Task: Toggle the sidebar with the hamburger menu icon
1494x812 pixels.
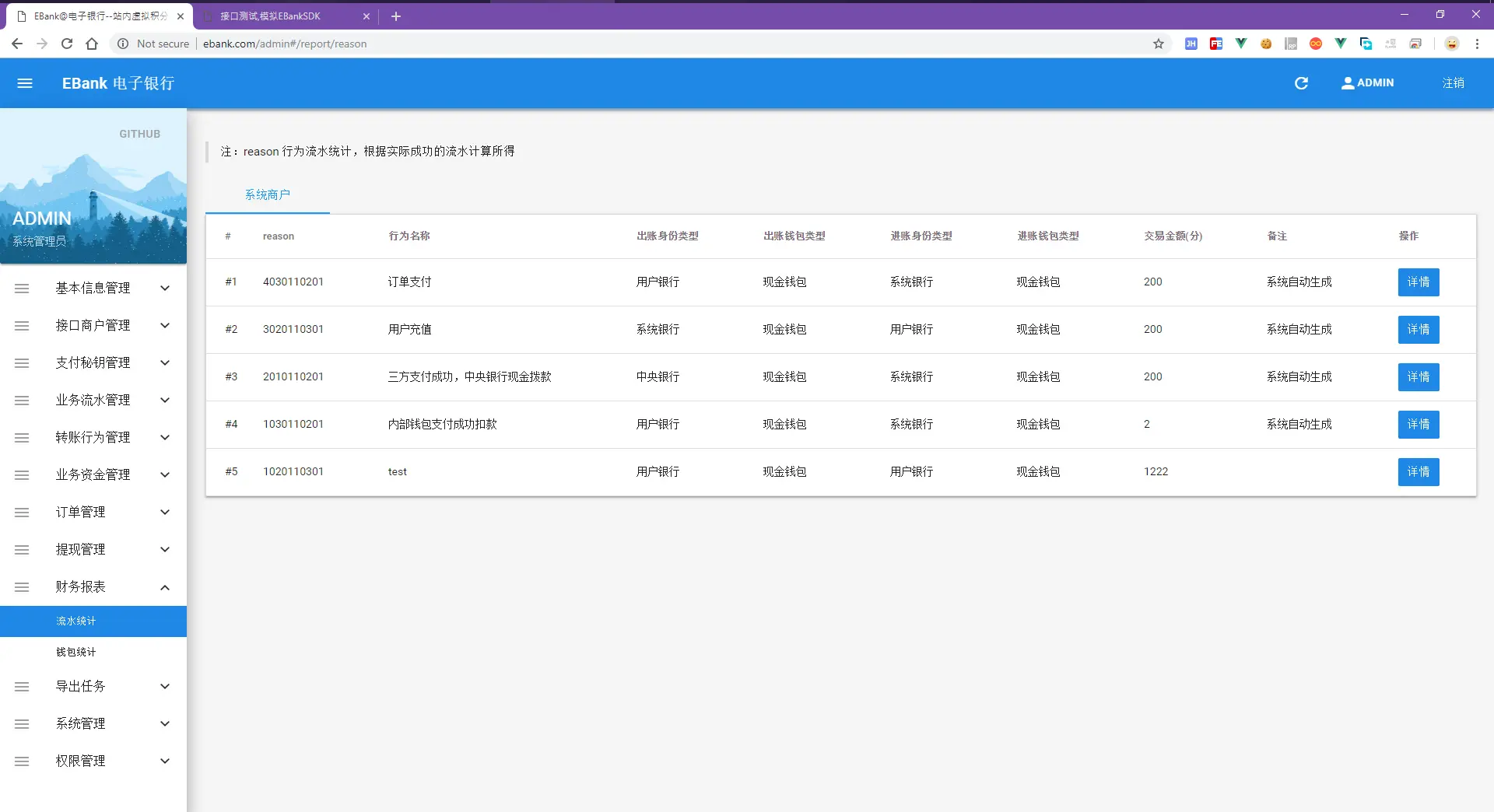Action: point(25,83)
